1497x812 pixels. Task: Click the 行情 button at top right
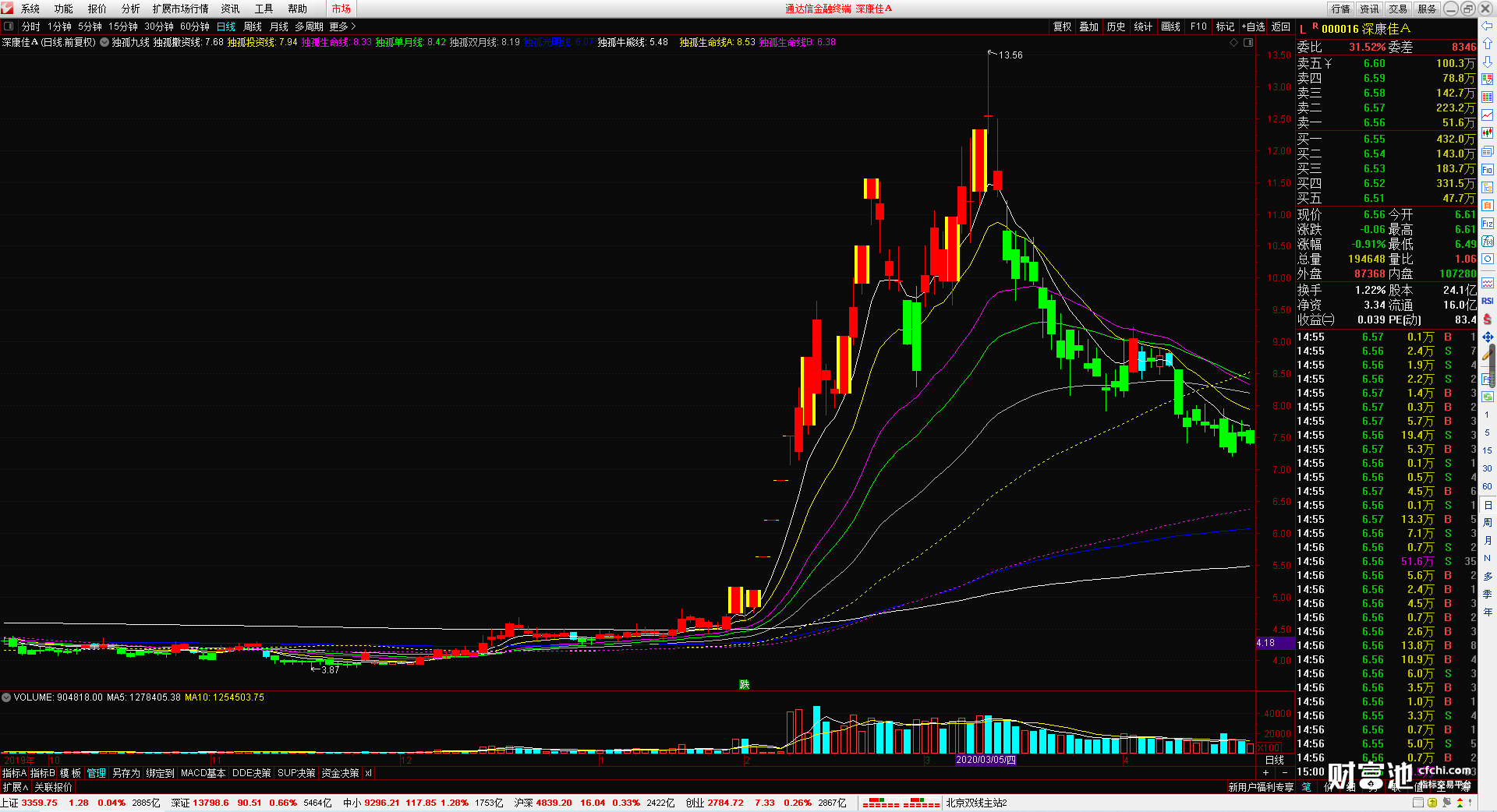1340,9
